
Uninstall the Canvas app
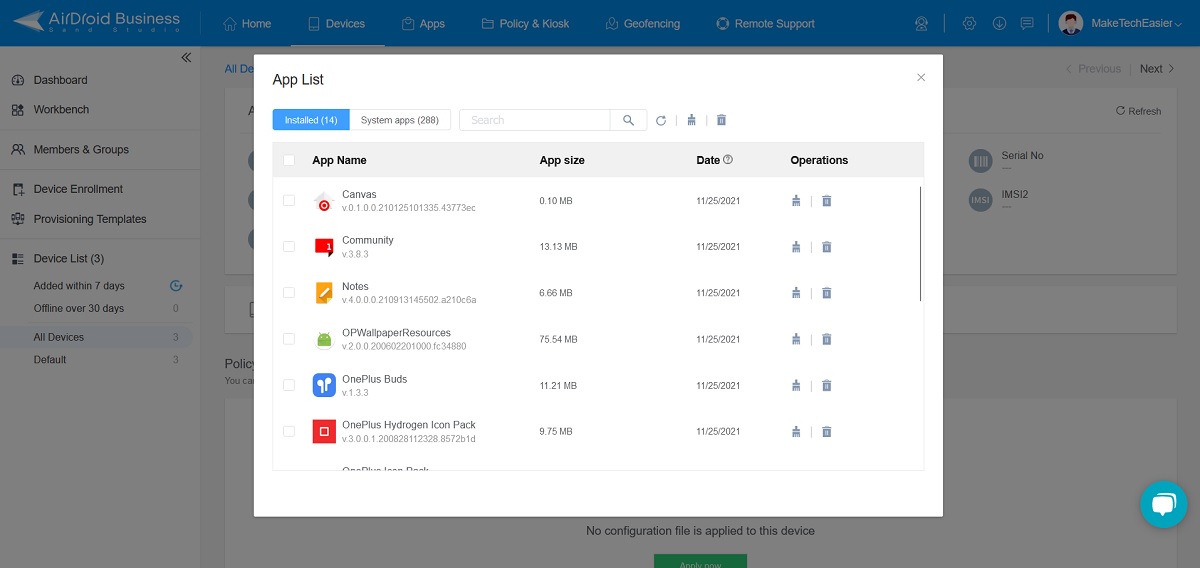(x=827, y=201)
